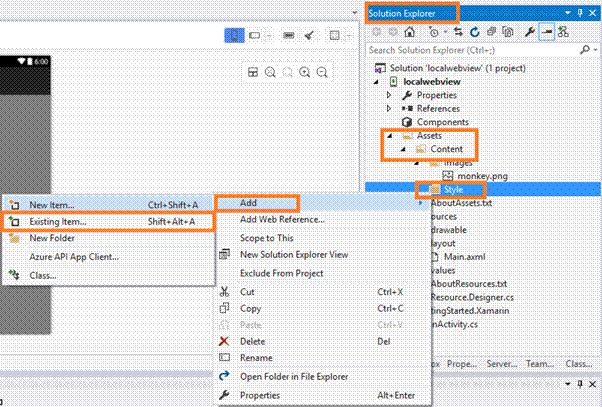Click the zoom in magnifier icon
Viewport: 602px width, 407px height.
[x=305, y=72]
